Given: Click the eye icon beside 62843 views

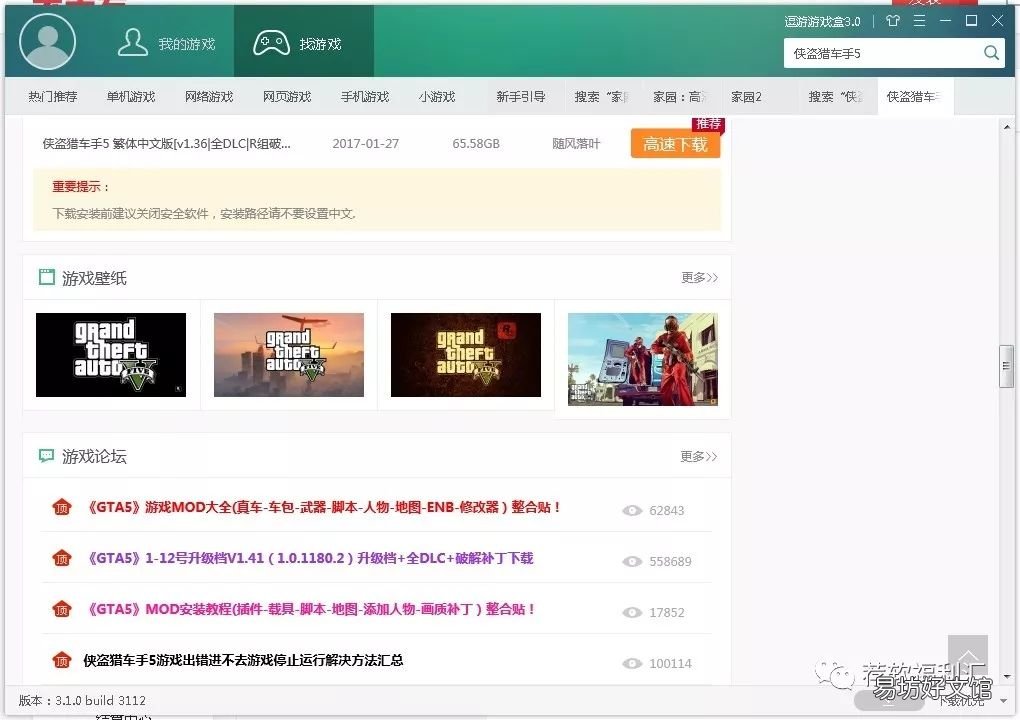Looking at the screenshot, I should tap(632, 511).
